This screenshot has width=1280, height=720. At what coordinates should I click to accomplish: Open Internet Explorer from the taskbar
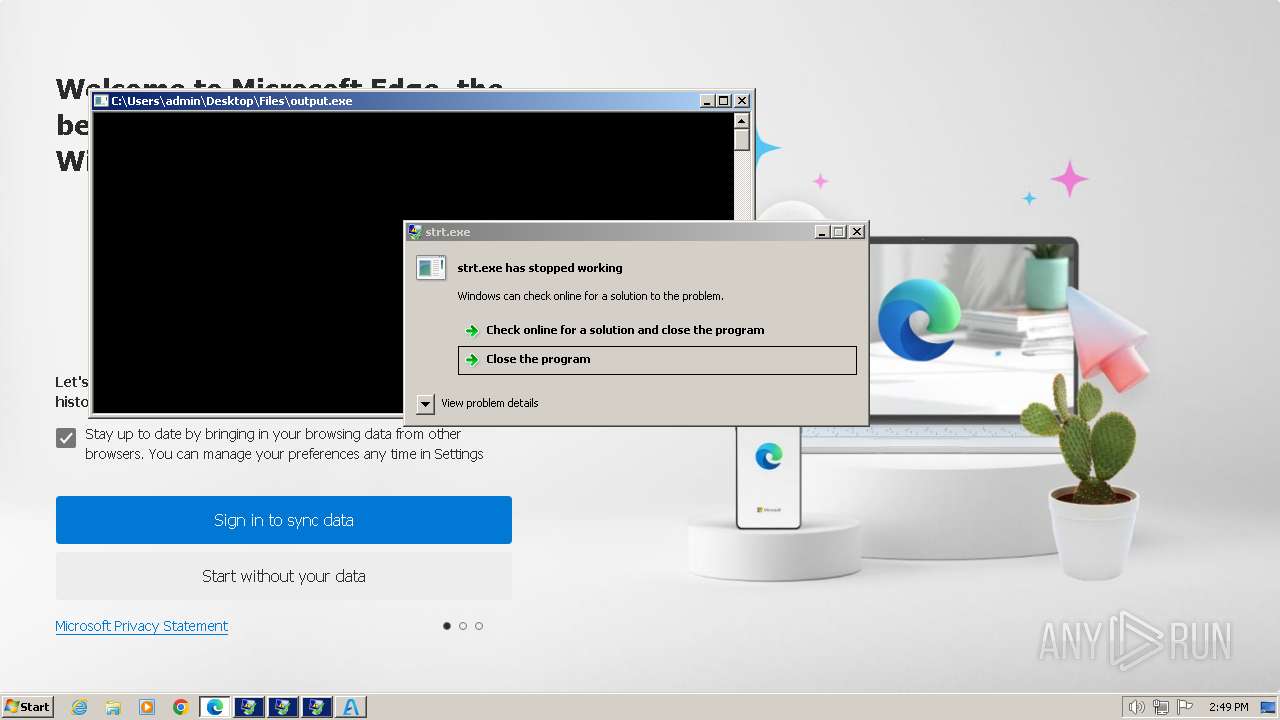click(x=79, y=707)
